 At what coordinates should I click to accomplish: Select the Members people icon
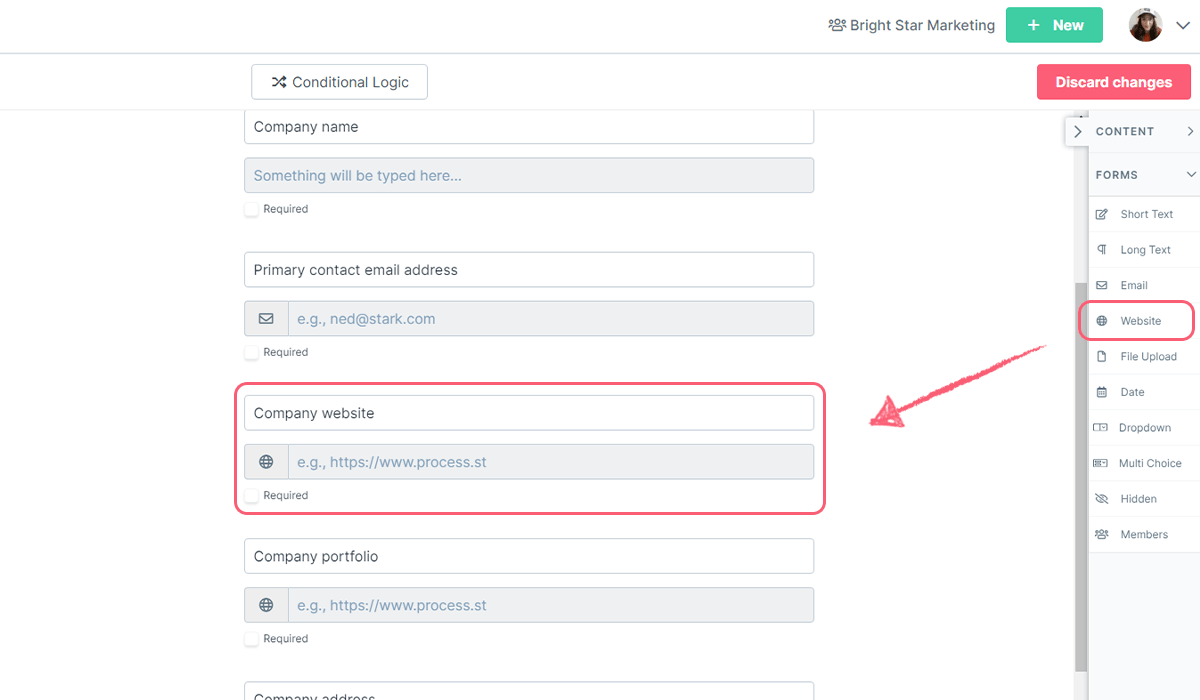1102,535
